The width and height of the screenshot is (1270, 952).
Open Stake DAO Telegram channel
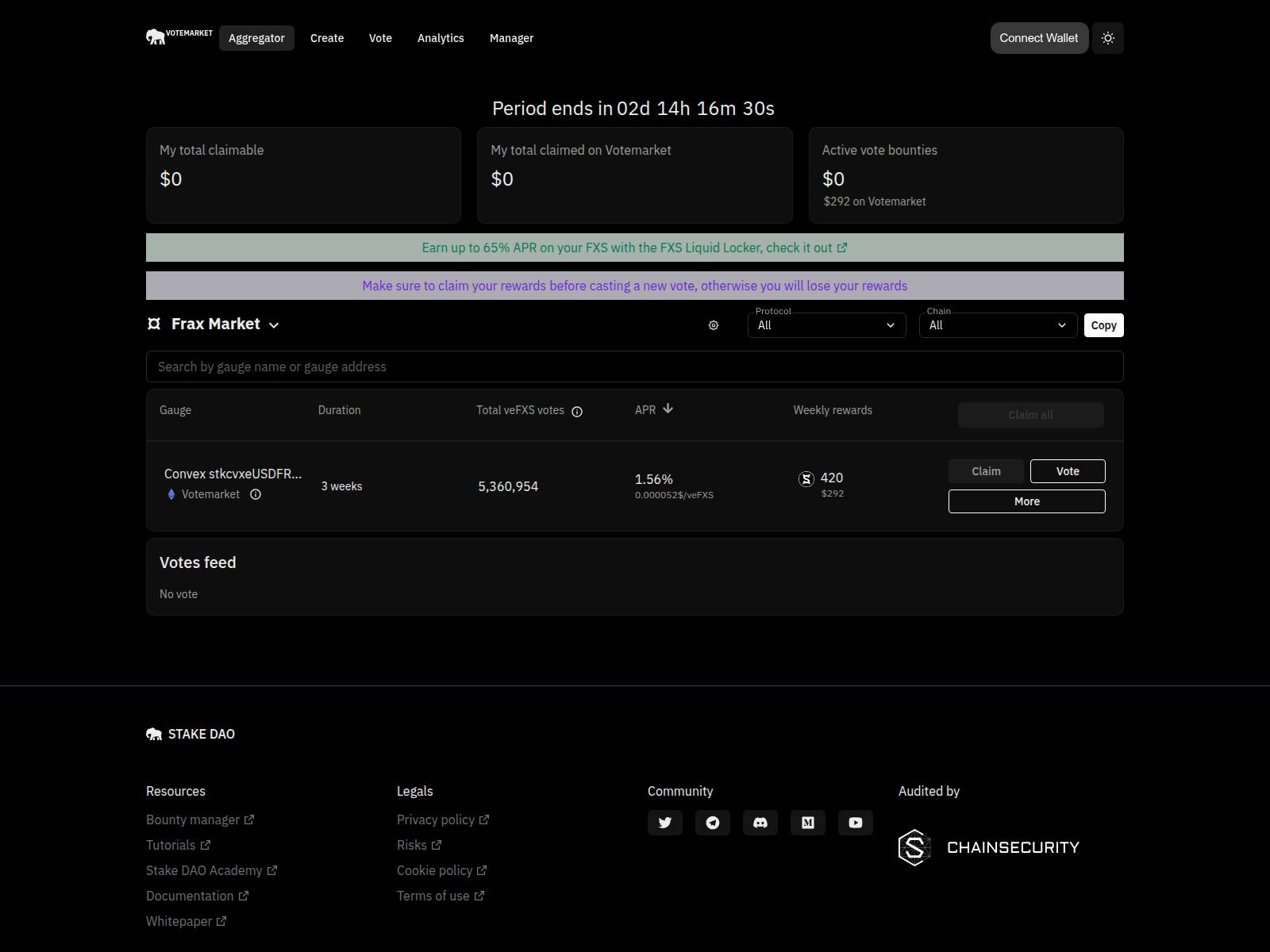click(713, 823)
